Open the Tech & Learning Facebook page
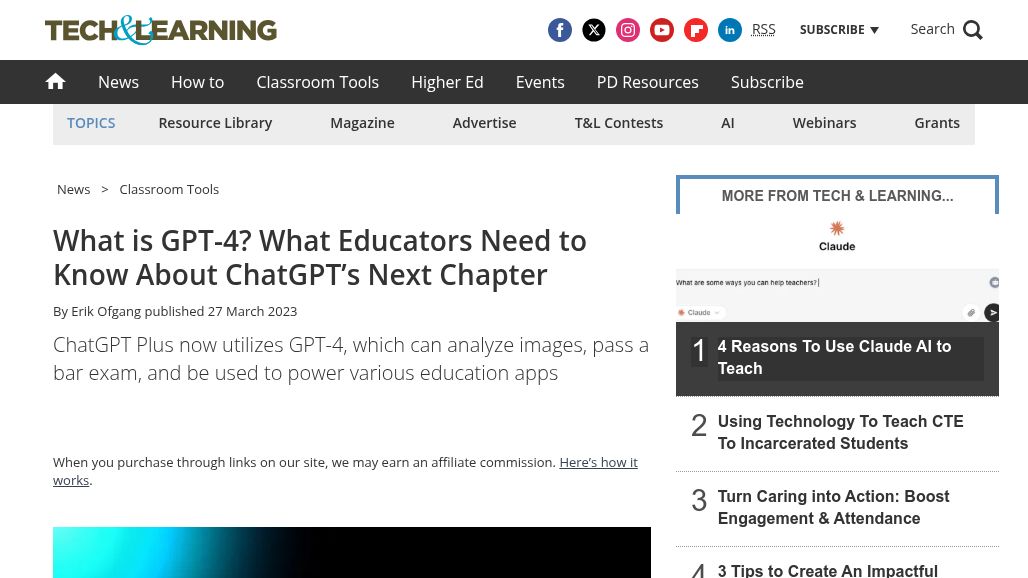Image resolution: width=1028 pixels, height=578 pixels. click(x=559, y=30)
